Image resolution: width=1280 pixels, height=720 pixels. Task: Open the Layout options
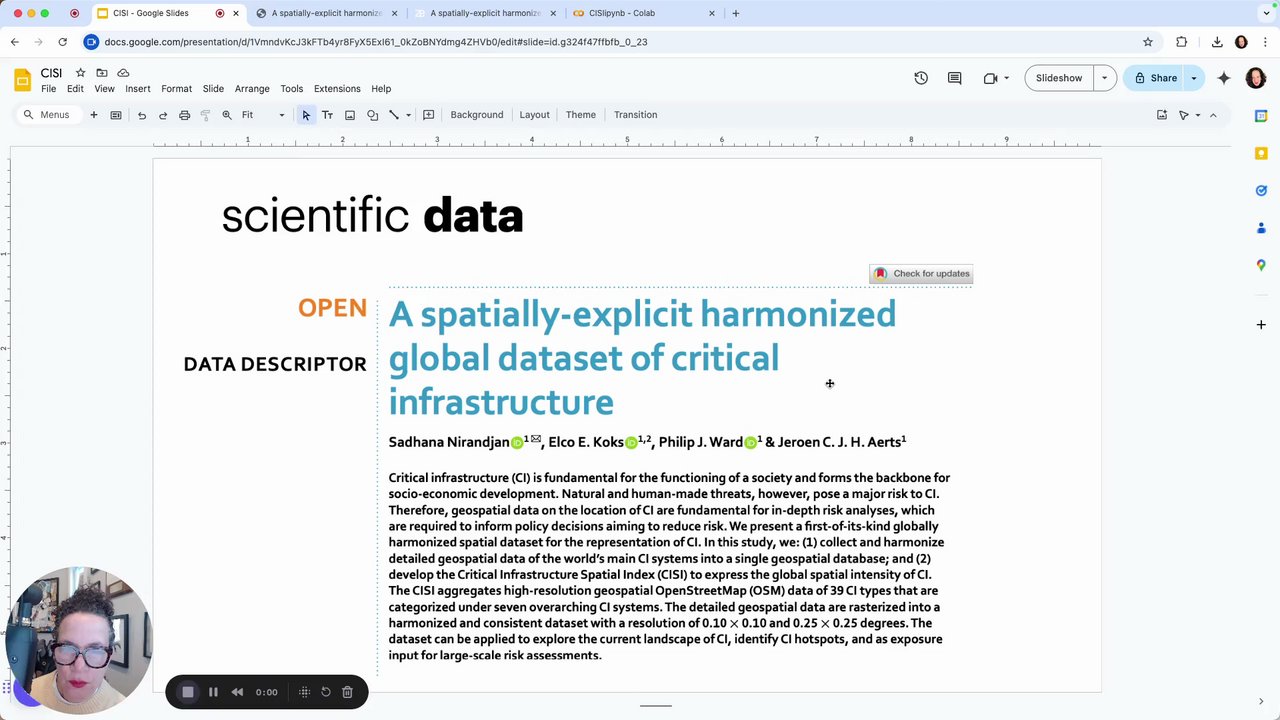(534, 115)
